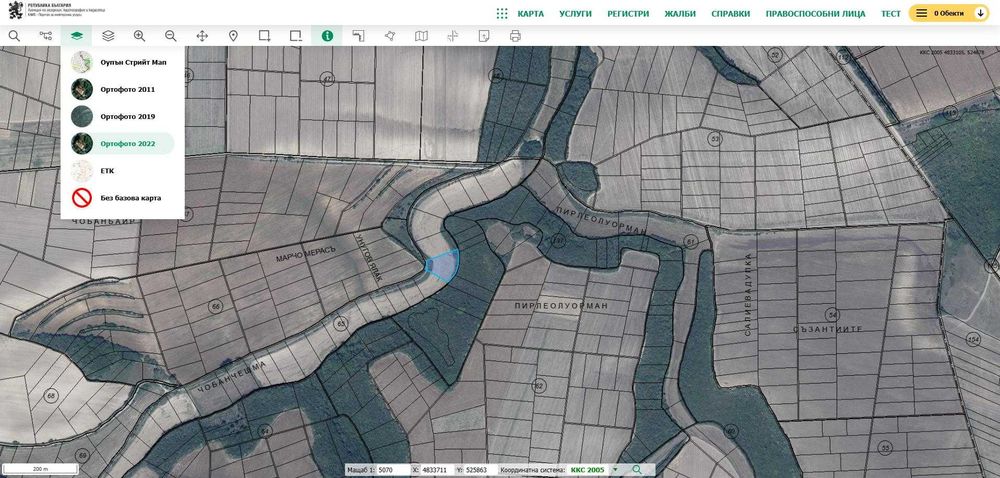Screen dimensions: 1000x478
Task: Choose Без базова карта option
Action: click(130, 198)
